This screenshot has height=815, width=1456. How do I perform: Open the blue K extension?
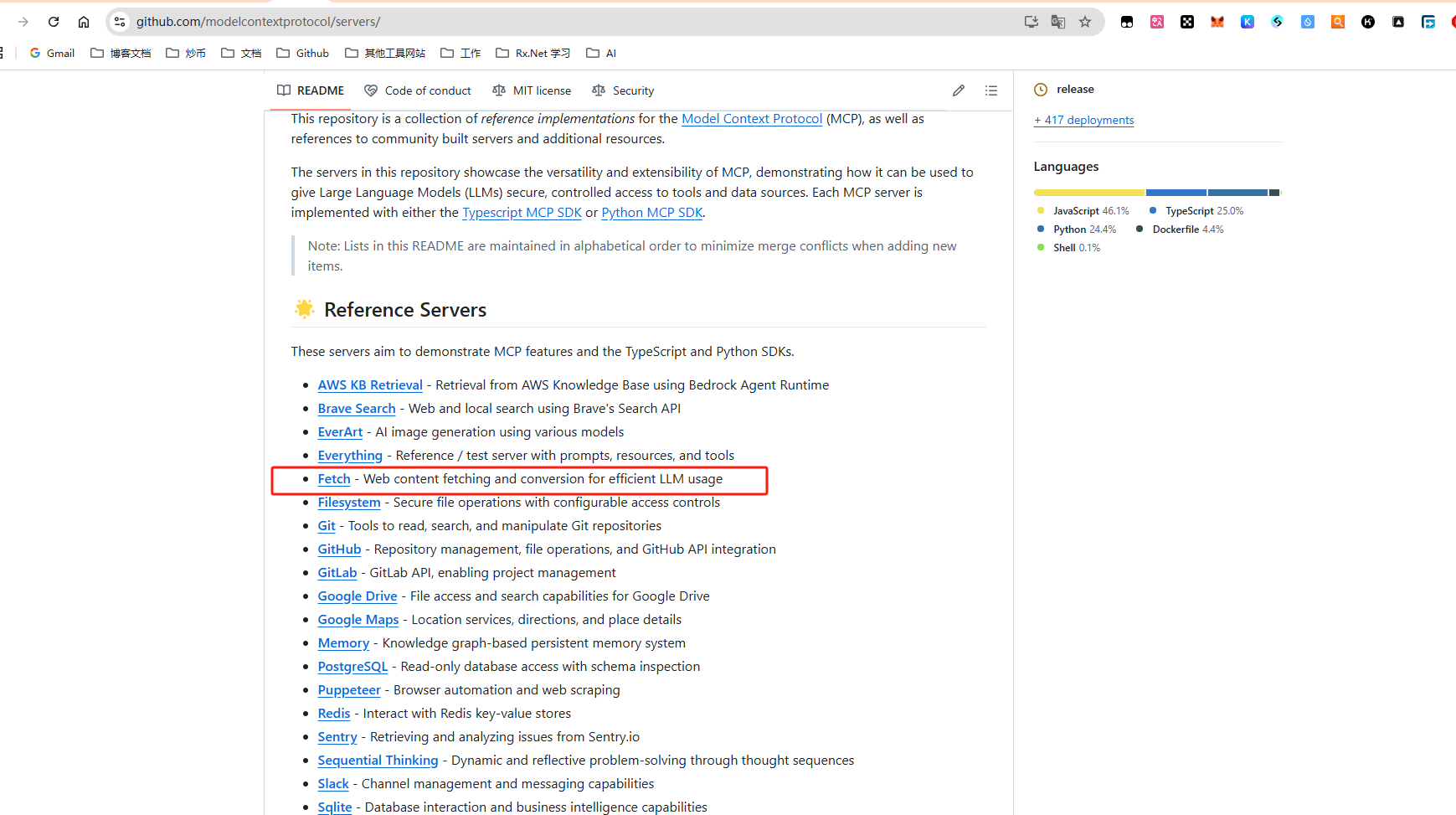(1248, 22)
